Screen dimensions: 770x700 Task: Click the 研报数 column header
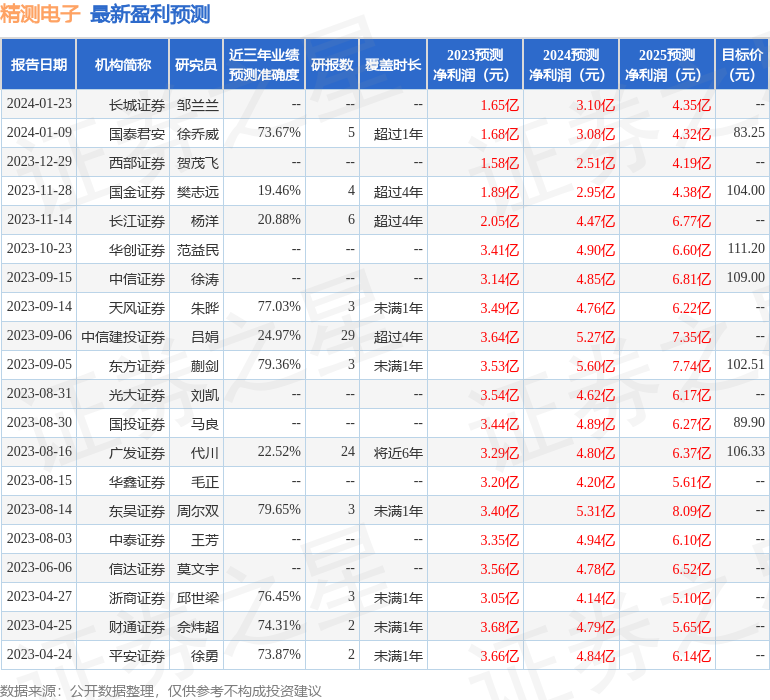(x=332, y=64)
